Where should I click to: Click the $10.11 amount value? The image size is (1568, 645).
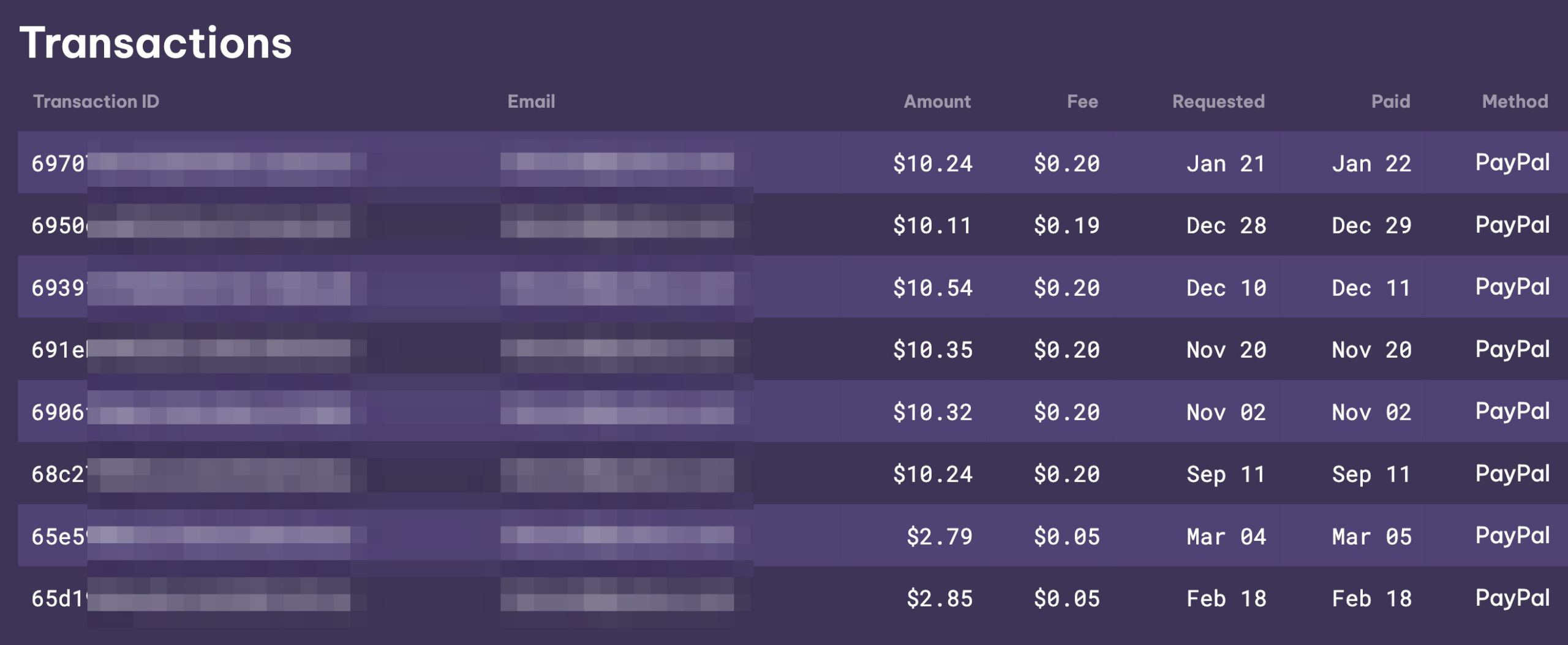pyautogui.click(x=932, y=226)
